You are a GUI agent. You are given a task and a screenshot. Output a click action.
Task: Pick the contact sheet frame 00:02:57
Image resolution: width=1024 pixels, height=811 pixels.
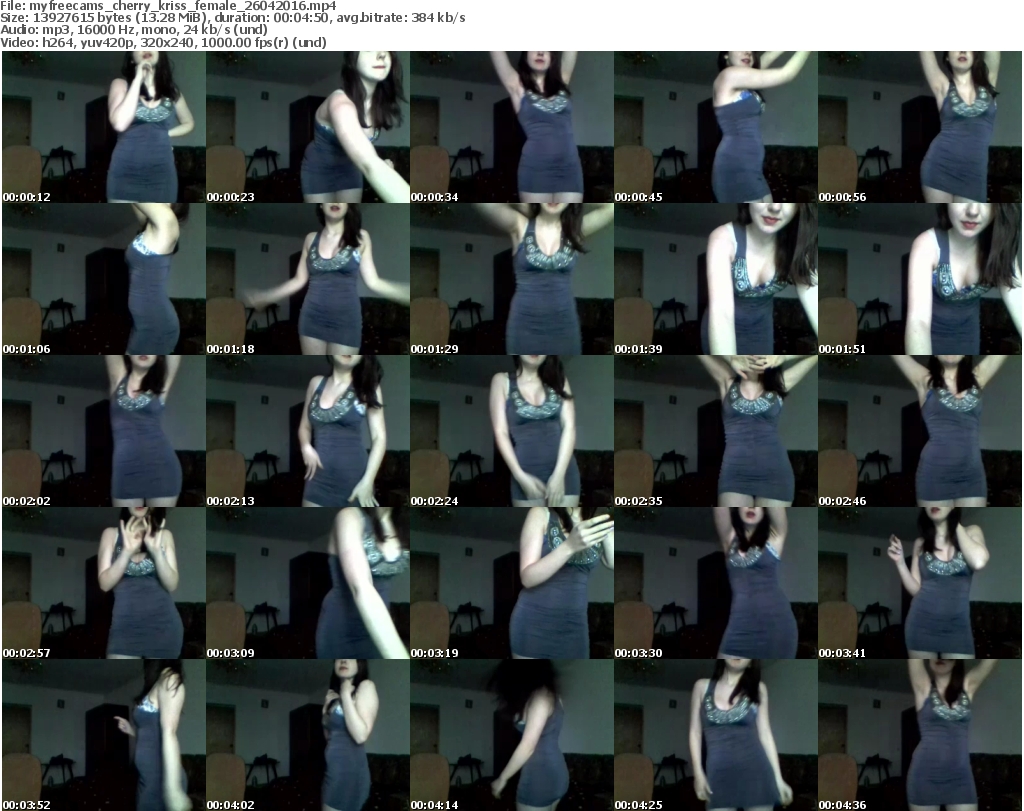pos(104,583)
